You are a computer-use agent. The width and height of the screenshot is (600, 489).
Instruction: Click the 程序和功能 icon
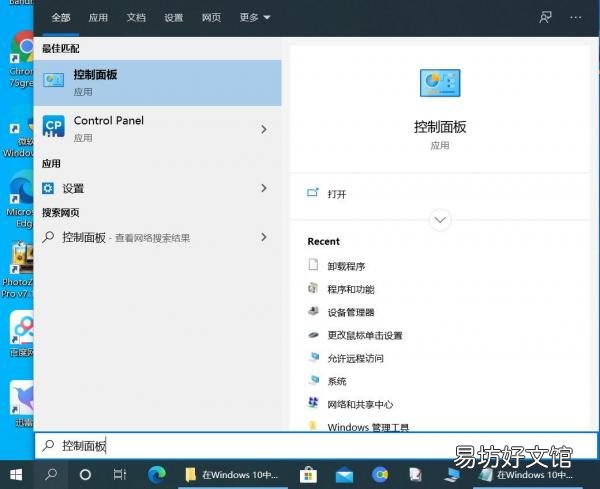[313, 287]
